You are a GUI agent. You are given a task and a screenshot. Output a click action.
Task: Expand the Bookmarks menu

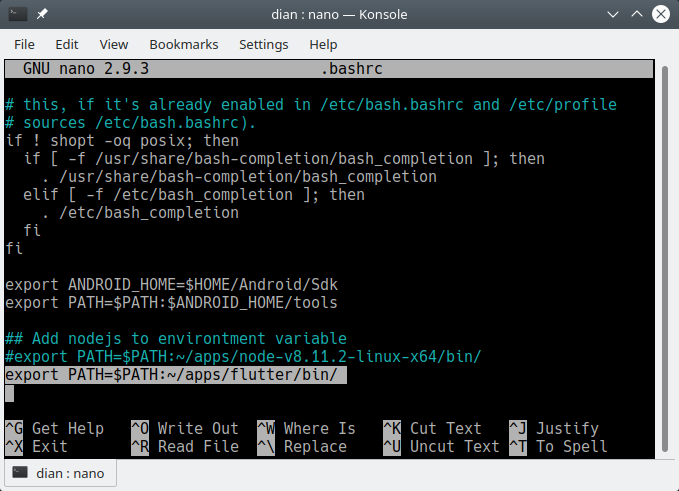[183, 44]
